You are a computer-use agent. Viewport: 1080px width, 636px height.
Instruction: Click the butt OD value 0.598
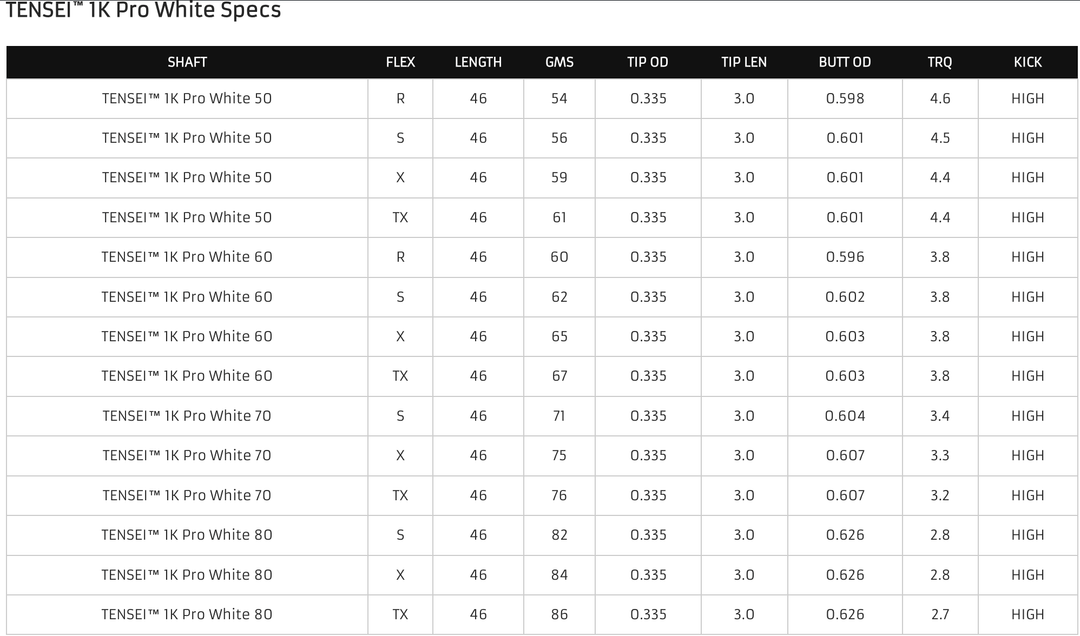(x=845, y=99)
